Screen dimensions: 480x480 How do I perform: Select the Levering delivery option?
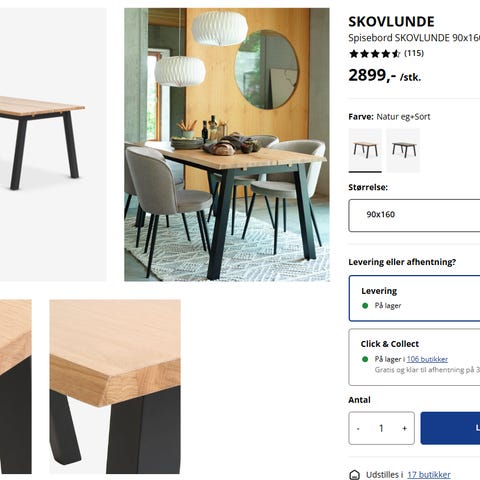414,298
